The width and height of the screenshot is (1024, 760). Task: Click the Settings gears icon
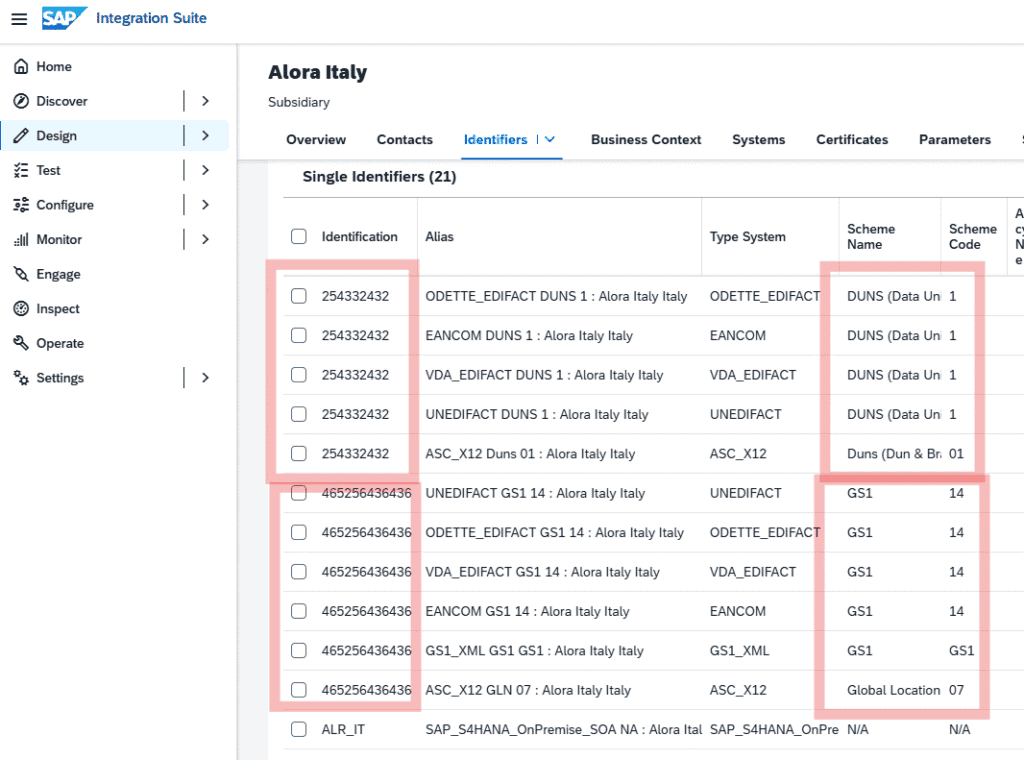pos(21,378)
